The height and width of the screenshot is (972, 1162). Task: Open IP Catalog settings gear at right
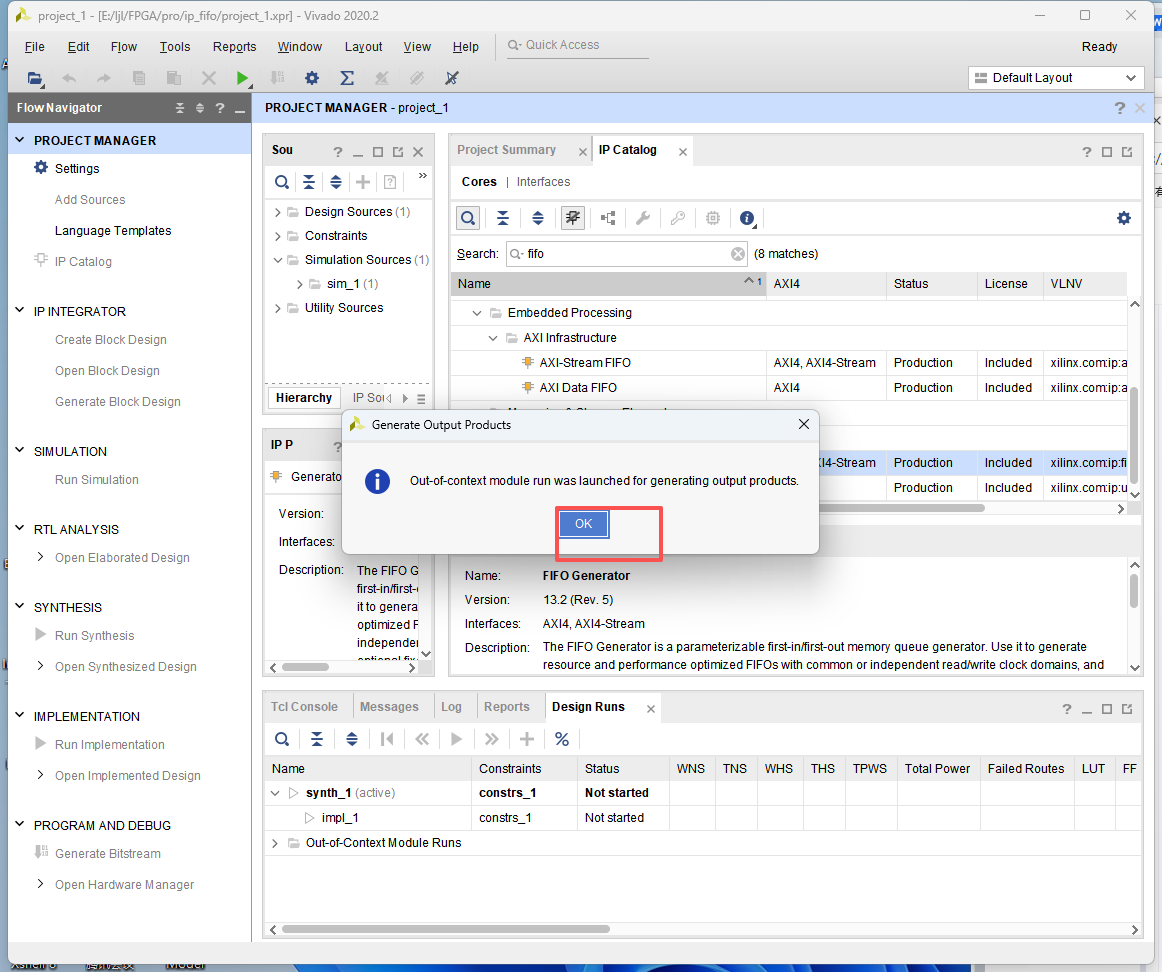[1123, 218]
